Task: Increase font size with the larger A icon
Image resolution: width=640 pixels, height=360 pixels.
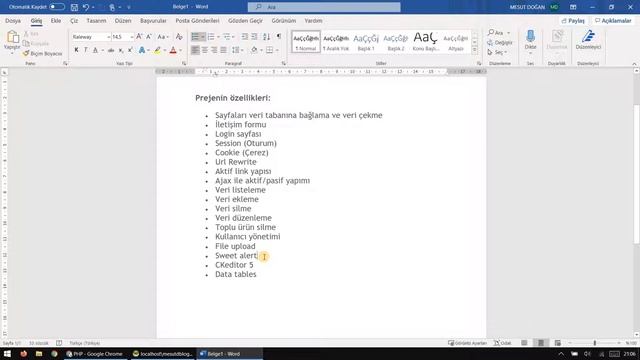Action: point(139,37)
